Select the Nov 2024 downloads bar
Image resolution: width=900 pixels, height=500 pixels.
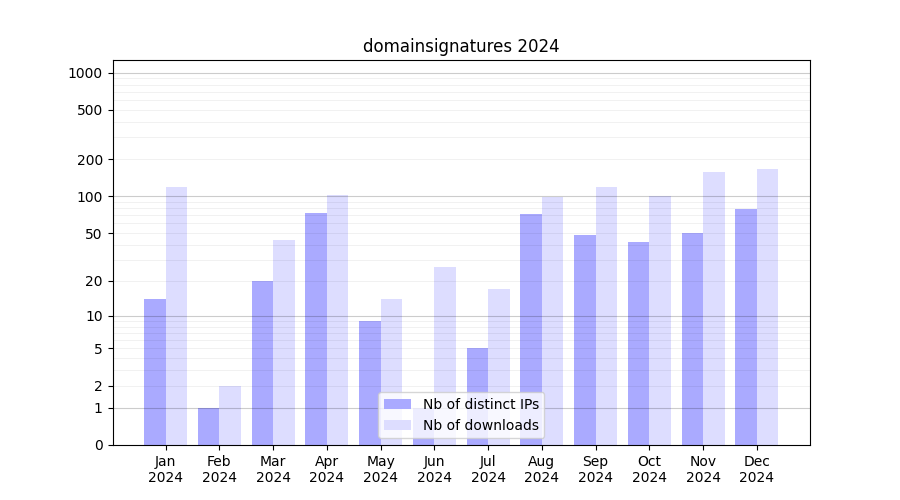click(x=714, y=308)
